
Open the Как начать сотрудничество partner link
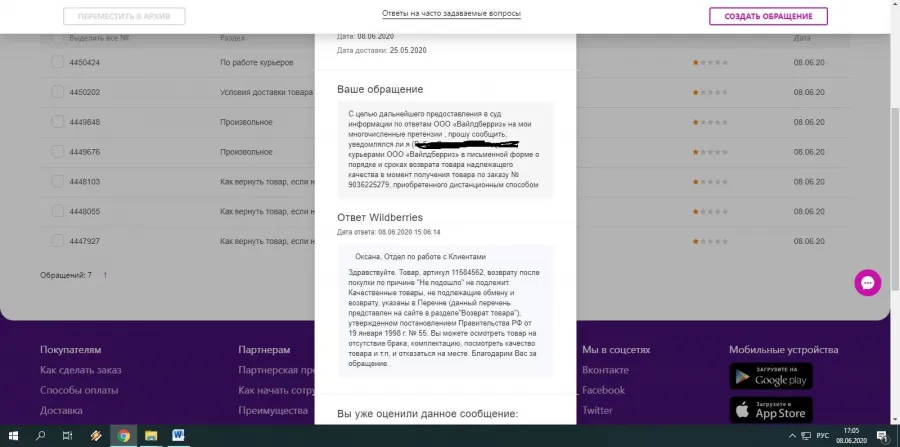pyautogui.click(x=276, y=390)
